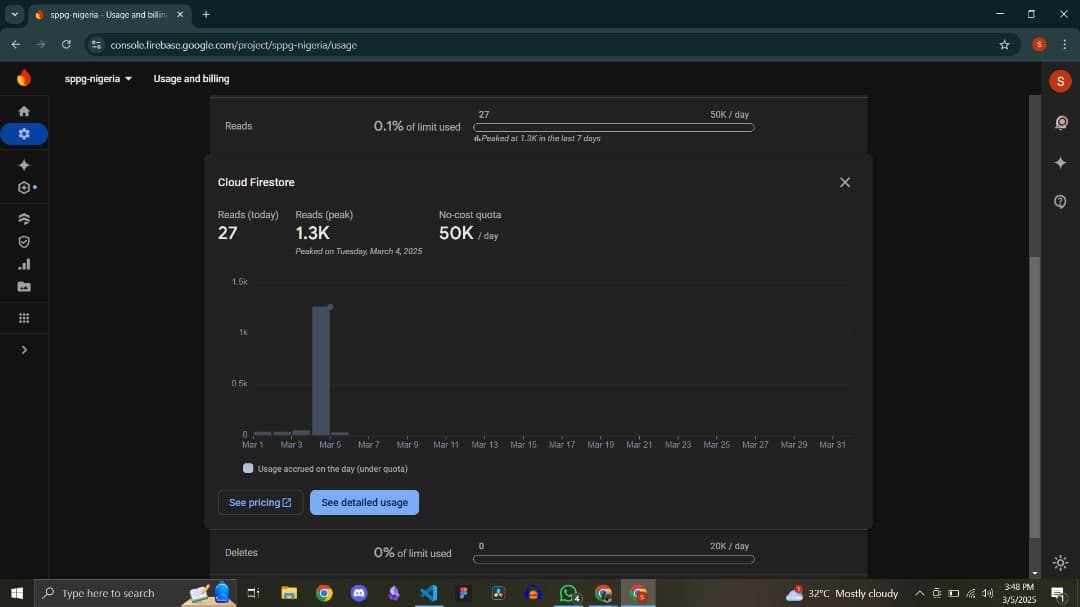This screenshot has height=607, width=1080.
Task: Click the 1.3K Reads (peak) value
Action: tap(313, 234)
